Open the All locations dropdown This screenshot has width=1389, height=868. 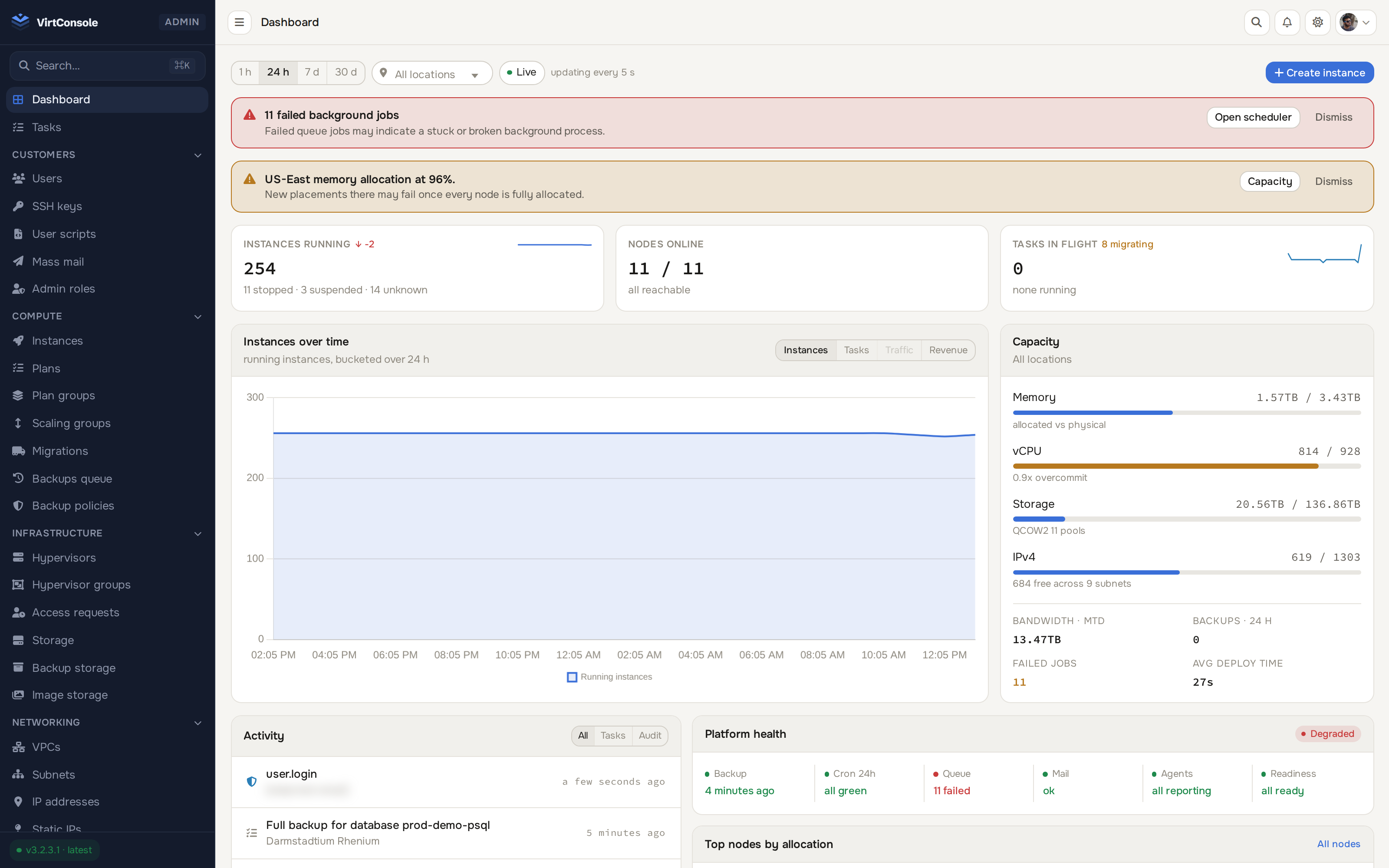pos(432,73)
